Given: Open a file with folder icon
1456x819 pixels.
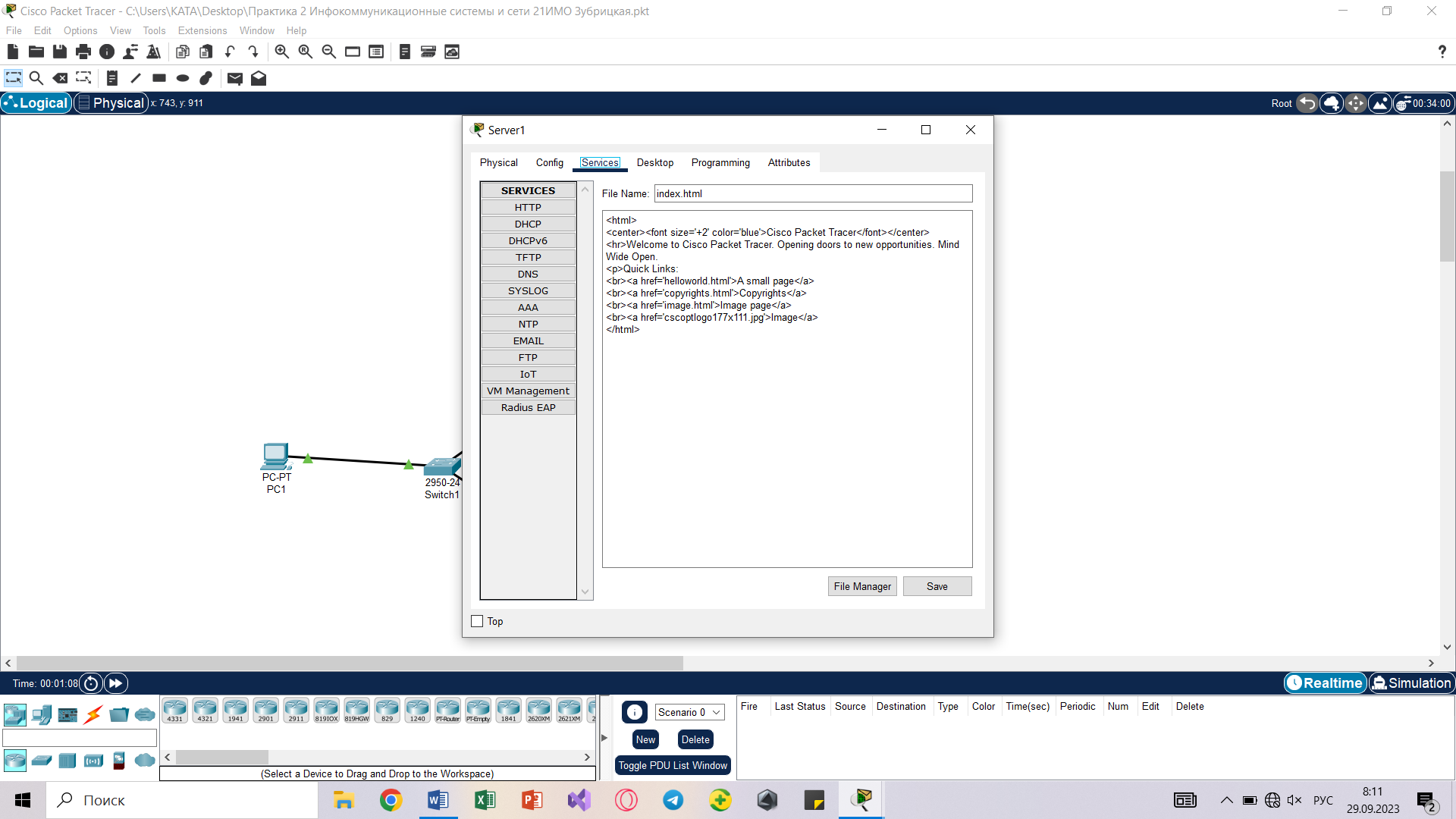Looking at the screenshot, I should coord(36,52).
